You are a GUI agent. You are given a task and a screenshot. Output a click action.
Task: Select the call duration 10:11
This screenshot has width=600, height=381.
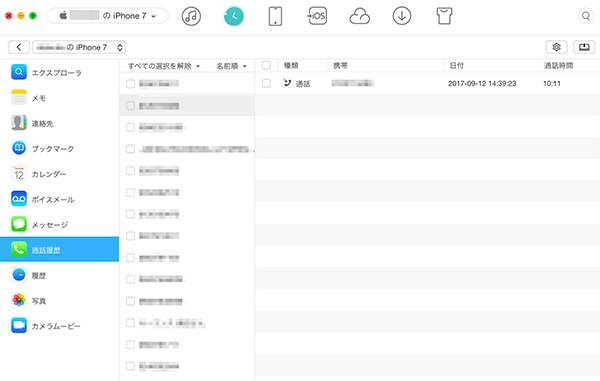tap(552, 83)
